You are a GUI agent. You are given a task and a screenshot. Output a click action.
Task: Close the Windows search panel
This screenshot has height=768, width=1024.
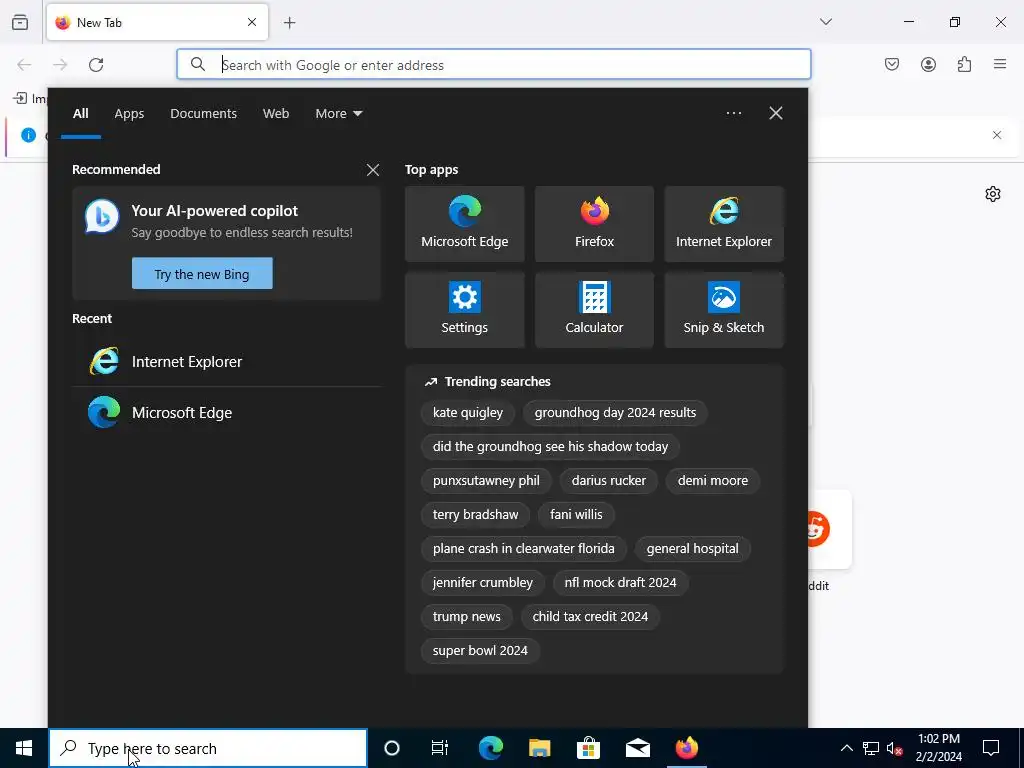click(x=776, y=113)
